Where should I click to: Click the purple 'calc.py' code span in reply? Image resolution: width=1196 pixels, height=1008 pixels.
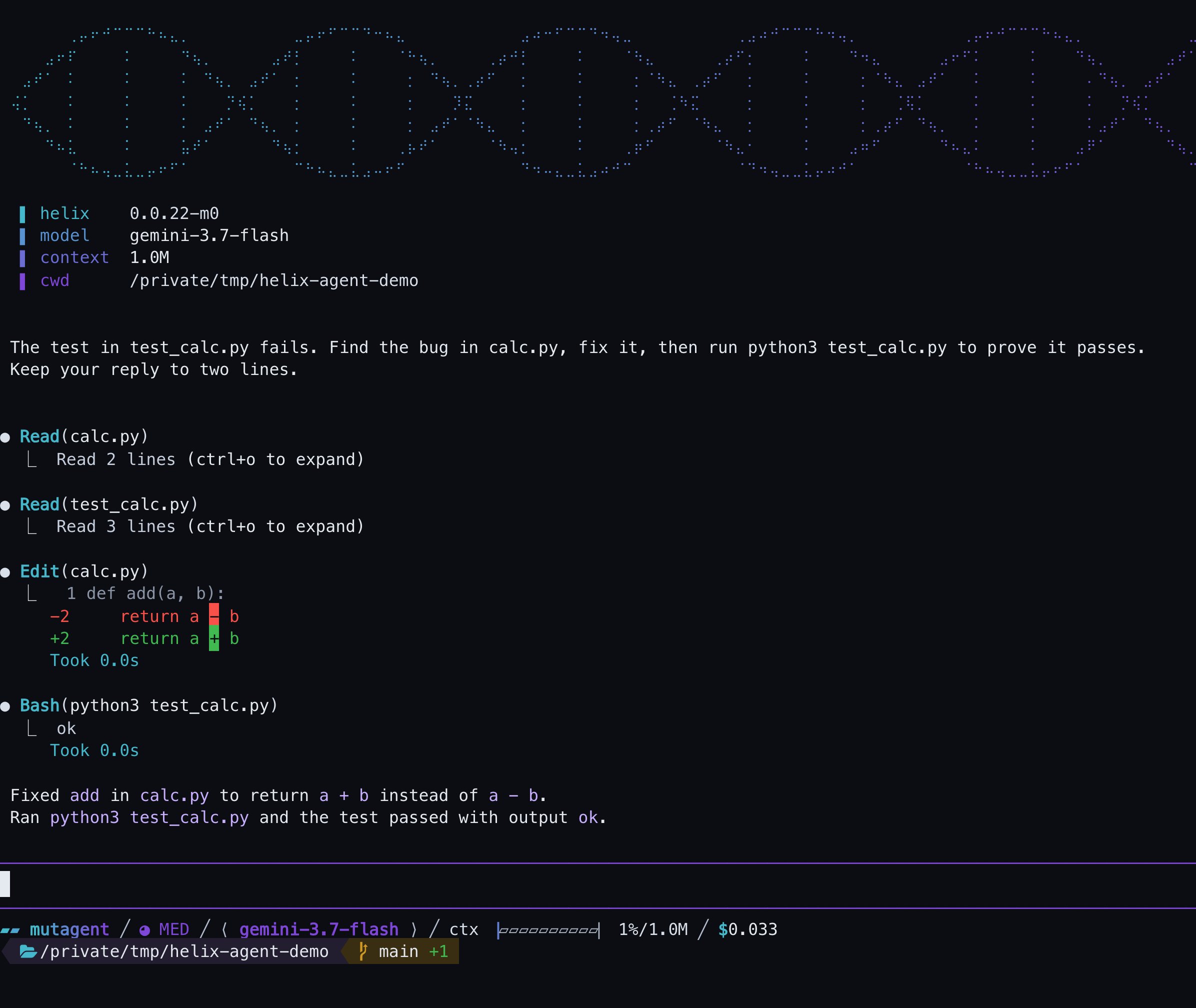[174, 796]
